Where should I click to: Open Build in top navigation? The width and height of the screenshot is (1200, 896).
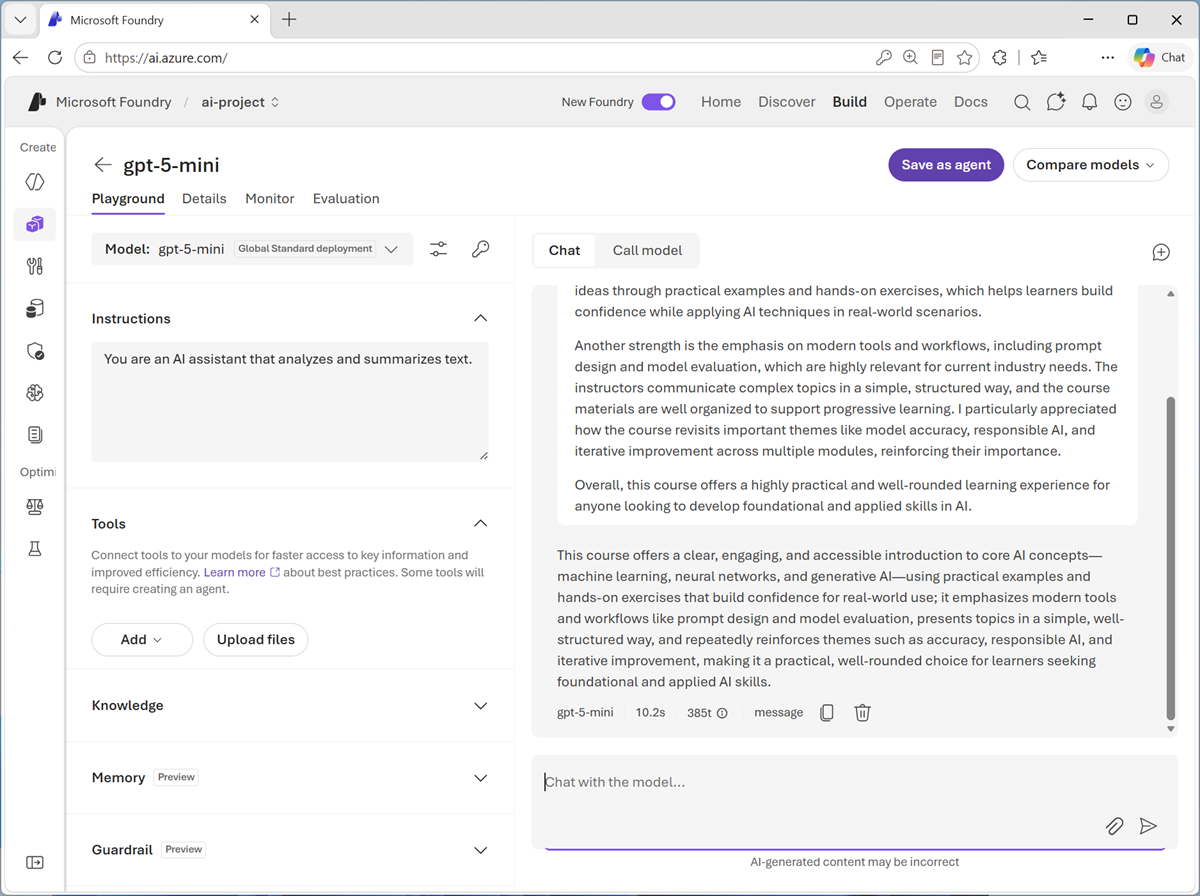(x=850, y=102)
